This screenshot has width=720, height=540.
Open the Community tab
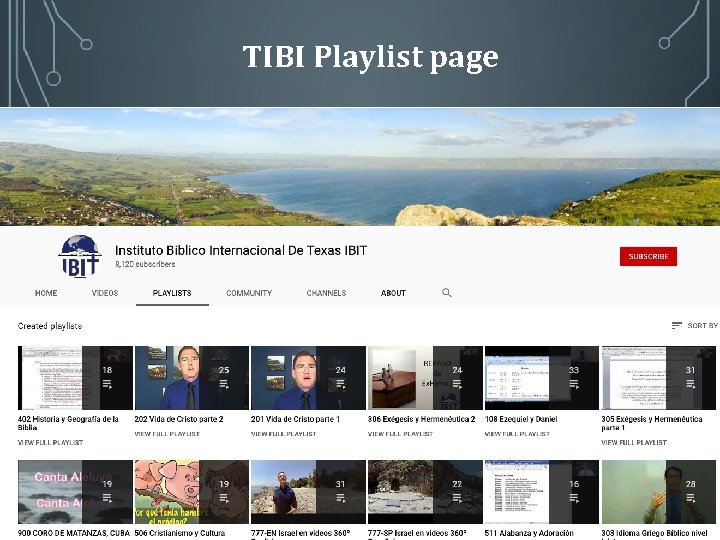249,293
